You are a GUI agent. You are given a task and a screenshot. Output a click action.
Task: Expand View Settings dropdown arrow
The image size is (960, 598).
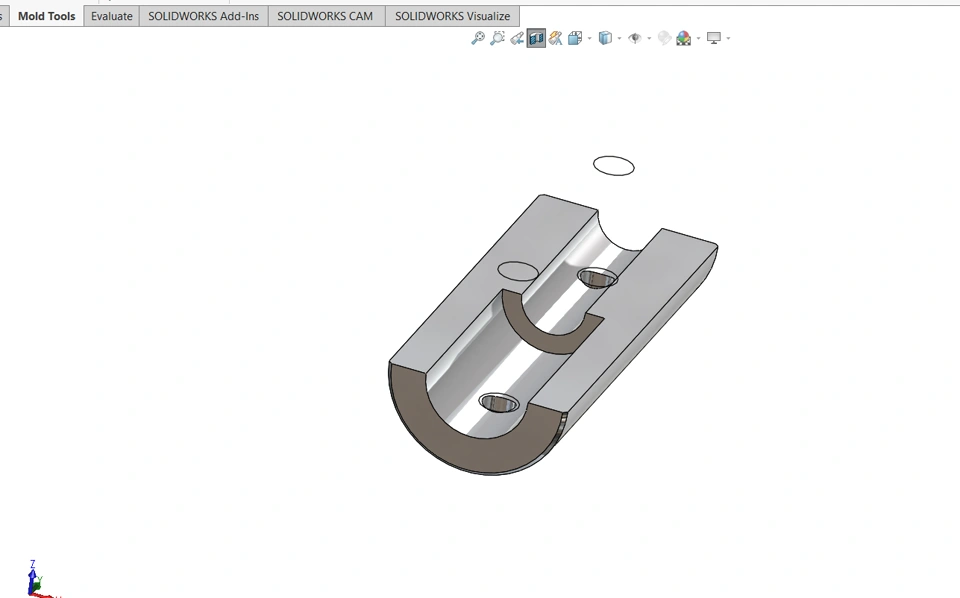click(x=728, y=39)
